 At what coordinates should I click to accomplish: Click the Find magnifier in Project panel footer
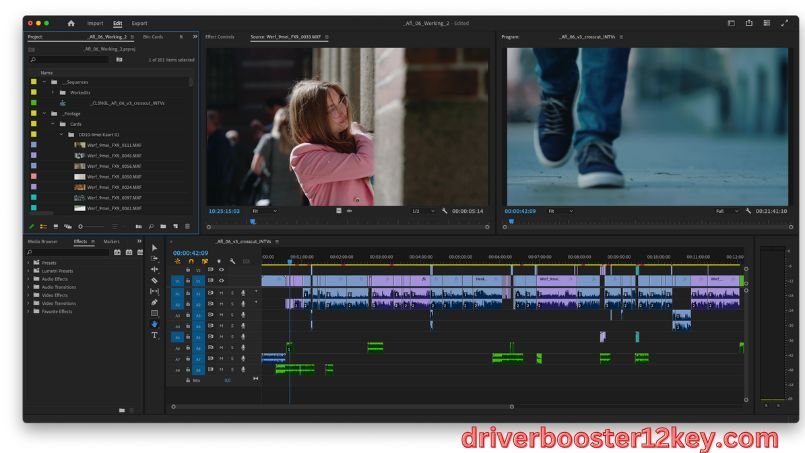(x=151, y=226)
